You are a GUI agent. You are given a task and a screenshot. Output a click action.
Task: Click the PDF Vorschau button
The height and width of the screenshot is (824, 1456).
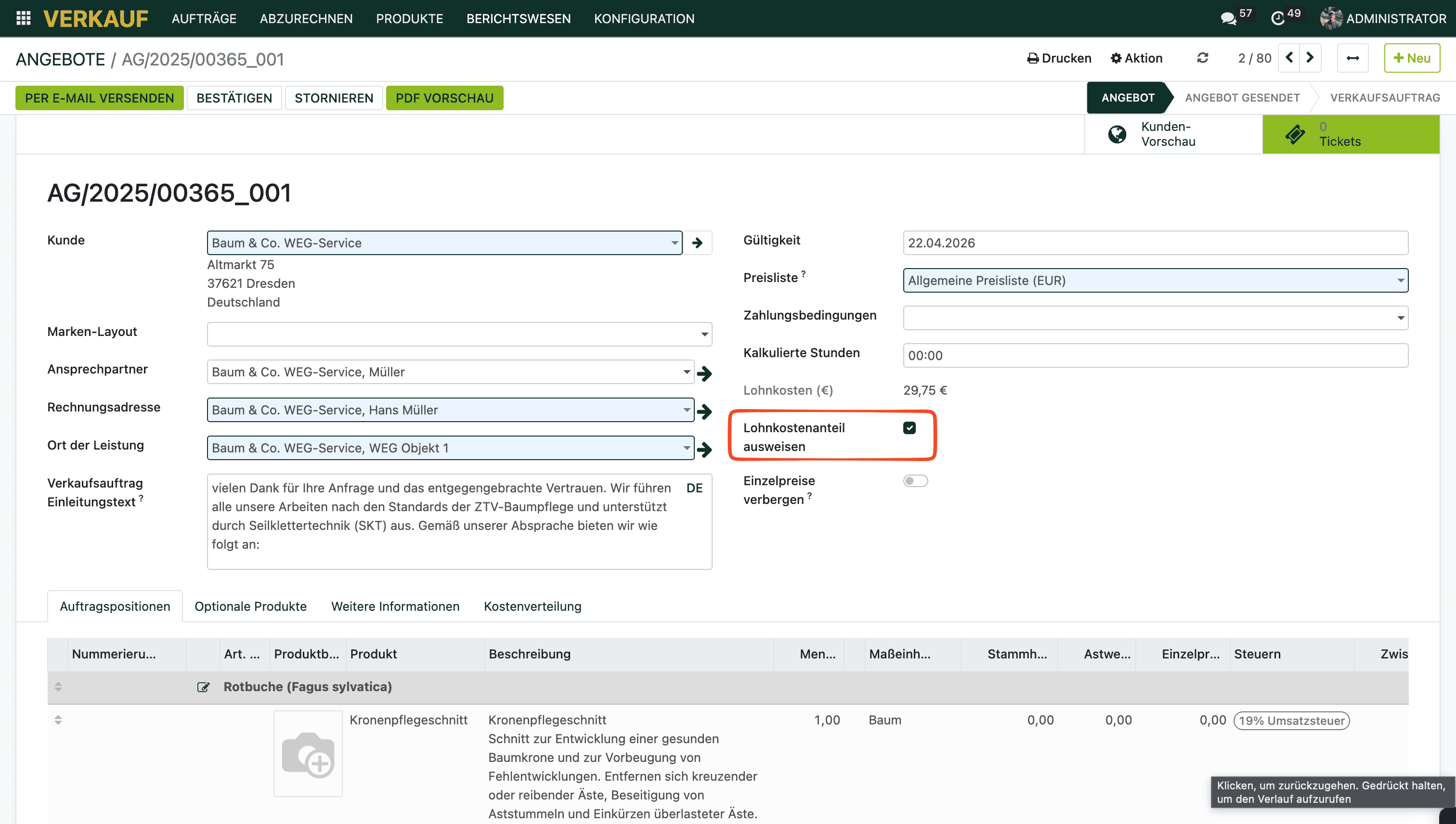444,98
